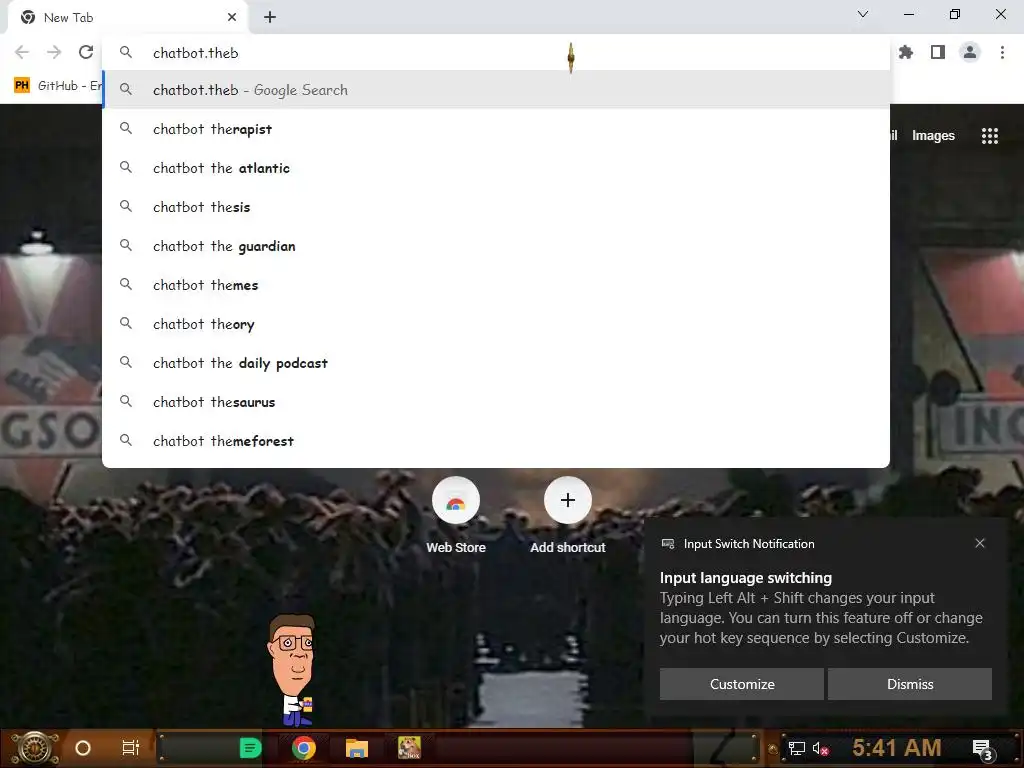The image size is (1024, 768).
Task: Open a new tab with plus button
Action: tap(270, 18)
